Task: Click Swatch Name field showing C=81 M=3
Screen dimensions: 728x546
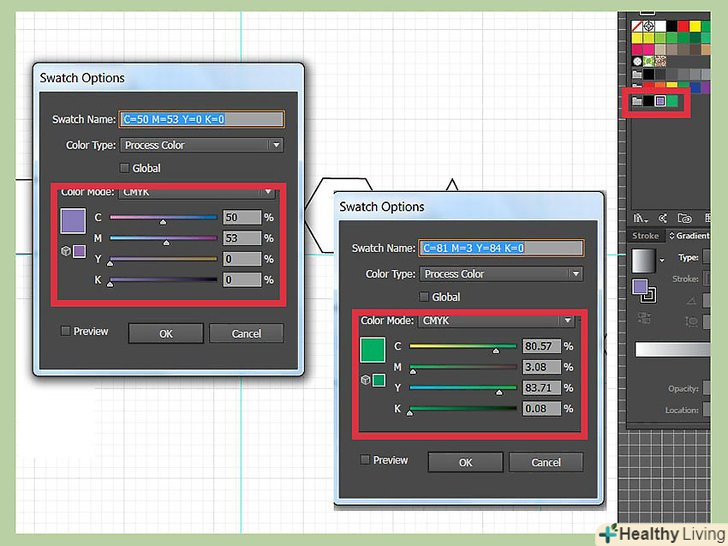Action: pos(501,248)
